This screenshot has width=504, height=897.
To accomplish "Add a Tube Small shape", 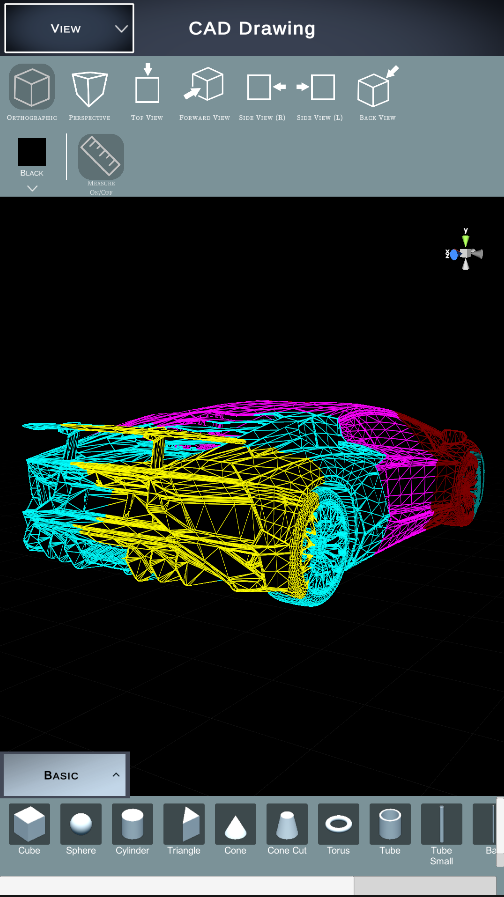I will coord(441,824).
